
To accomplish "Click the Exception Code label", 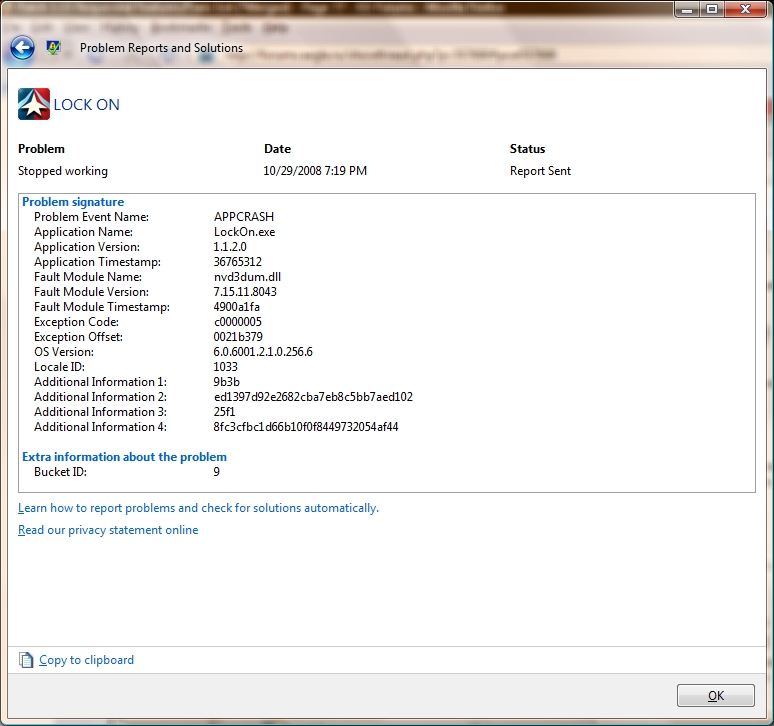I will (x=77, y=322).
